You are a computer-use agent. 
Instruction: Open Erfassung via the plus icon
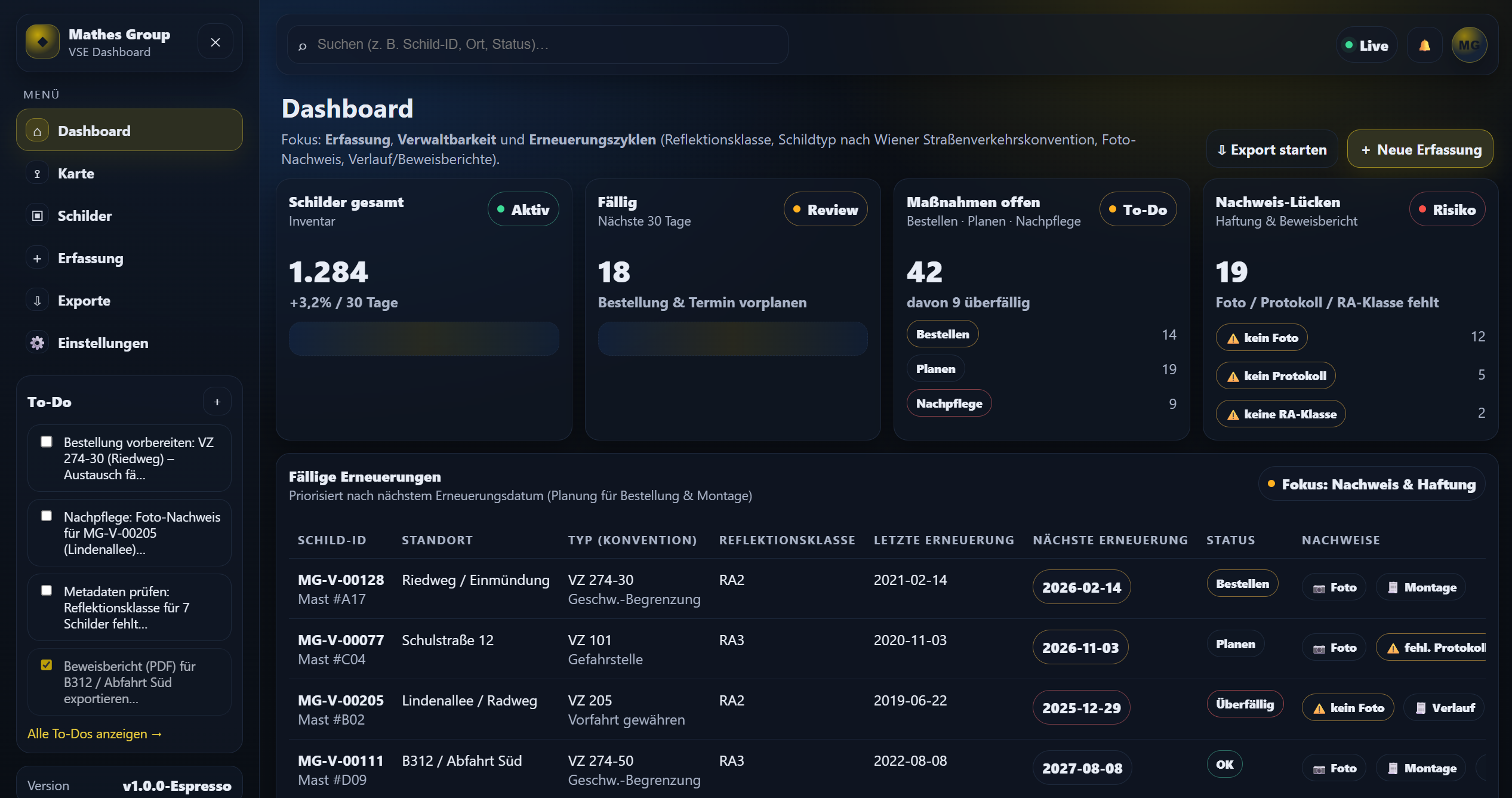click(37, 257)
